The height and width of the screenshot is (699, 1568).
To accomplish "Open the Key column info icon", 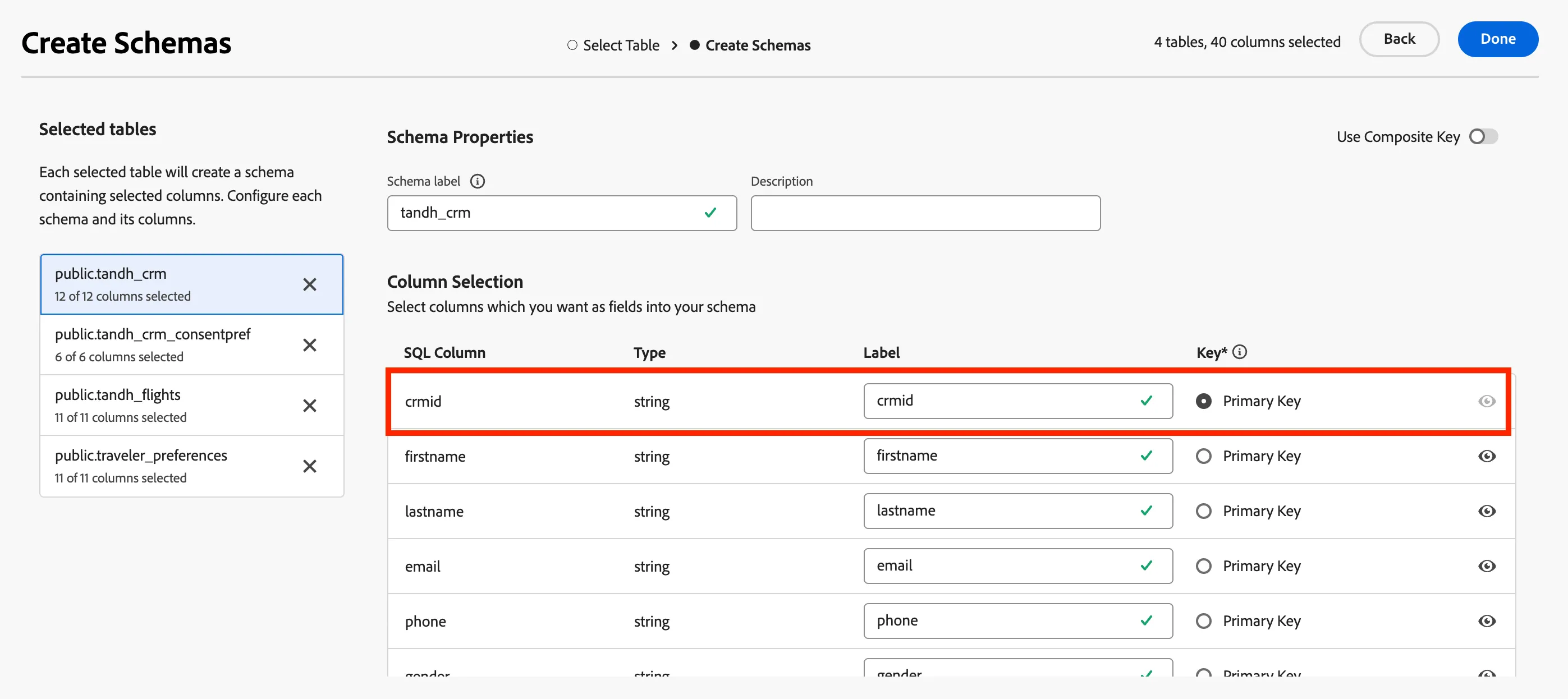I will click(x=1240, y=352).
